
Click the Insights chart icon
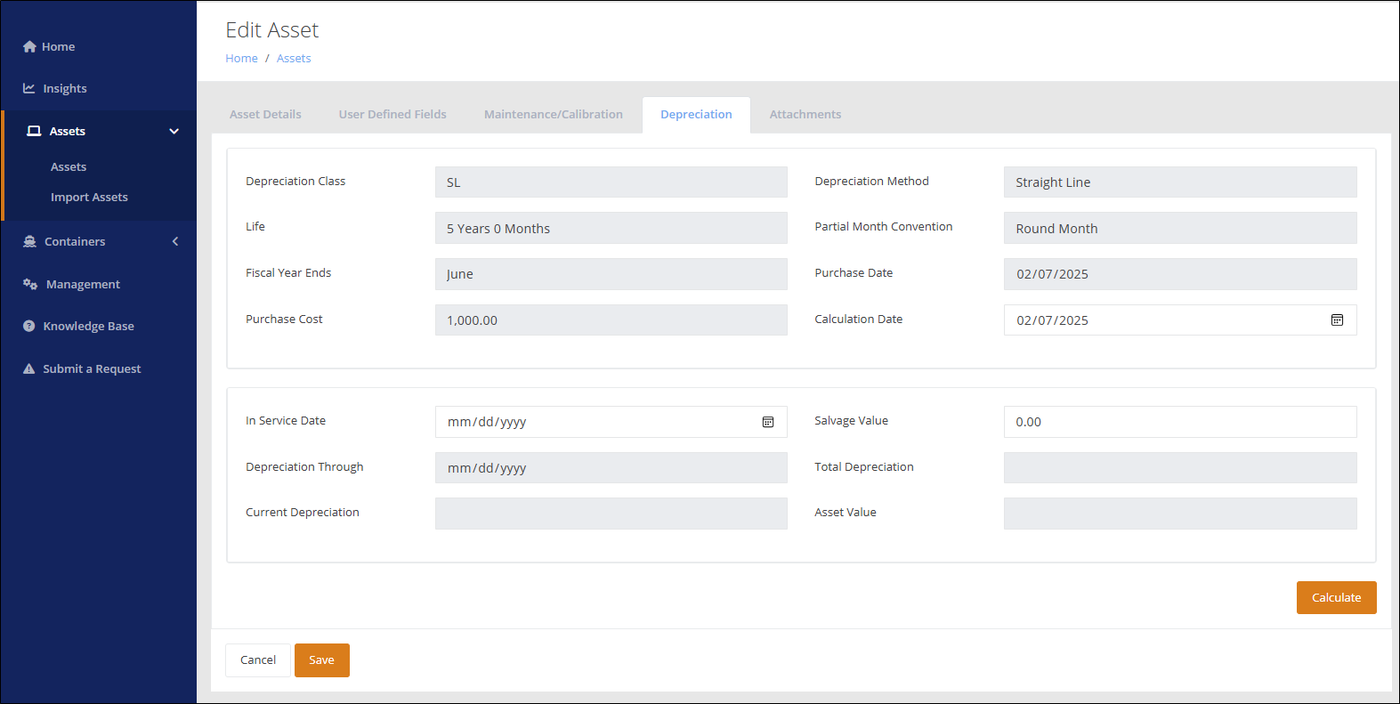tap(29, 88)
